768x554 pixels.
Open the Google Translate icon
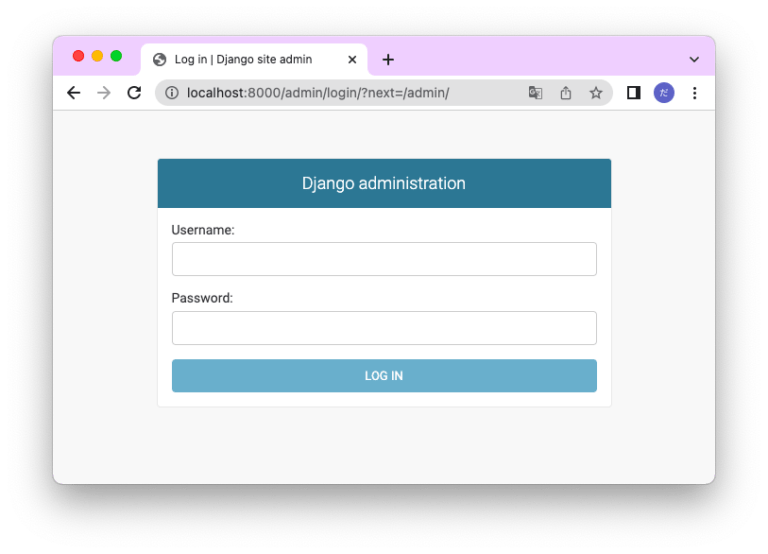(x=535, y=93)
